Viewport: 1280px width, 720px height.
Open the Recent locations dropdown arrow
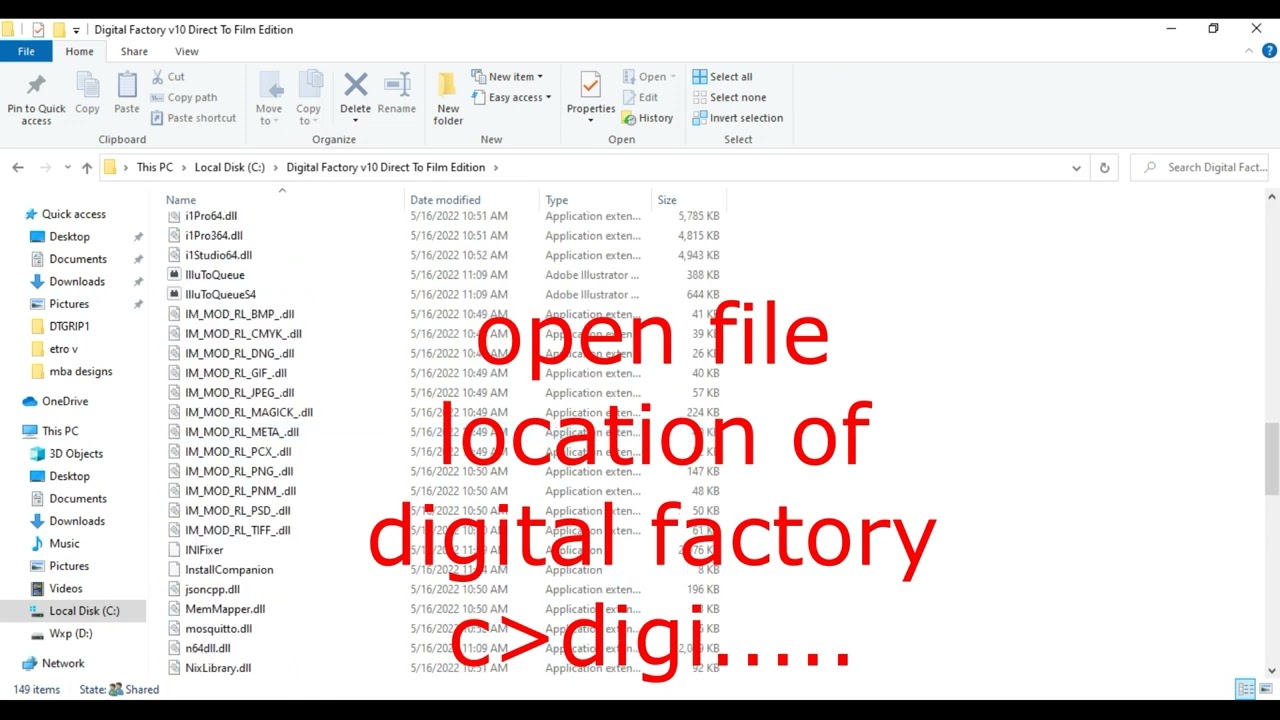point(68,168)
